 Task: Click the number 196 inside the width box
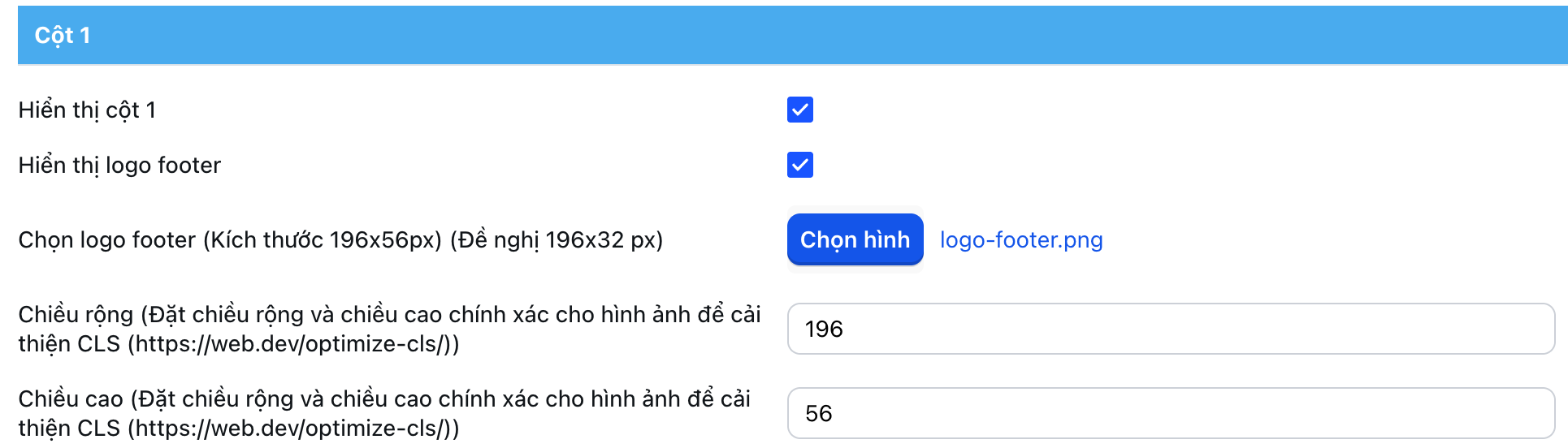(x=824, y=329)
